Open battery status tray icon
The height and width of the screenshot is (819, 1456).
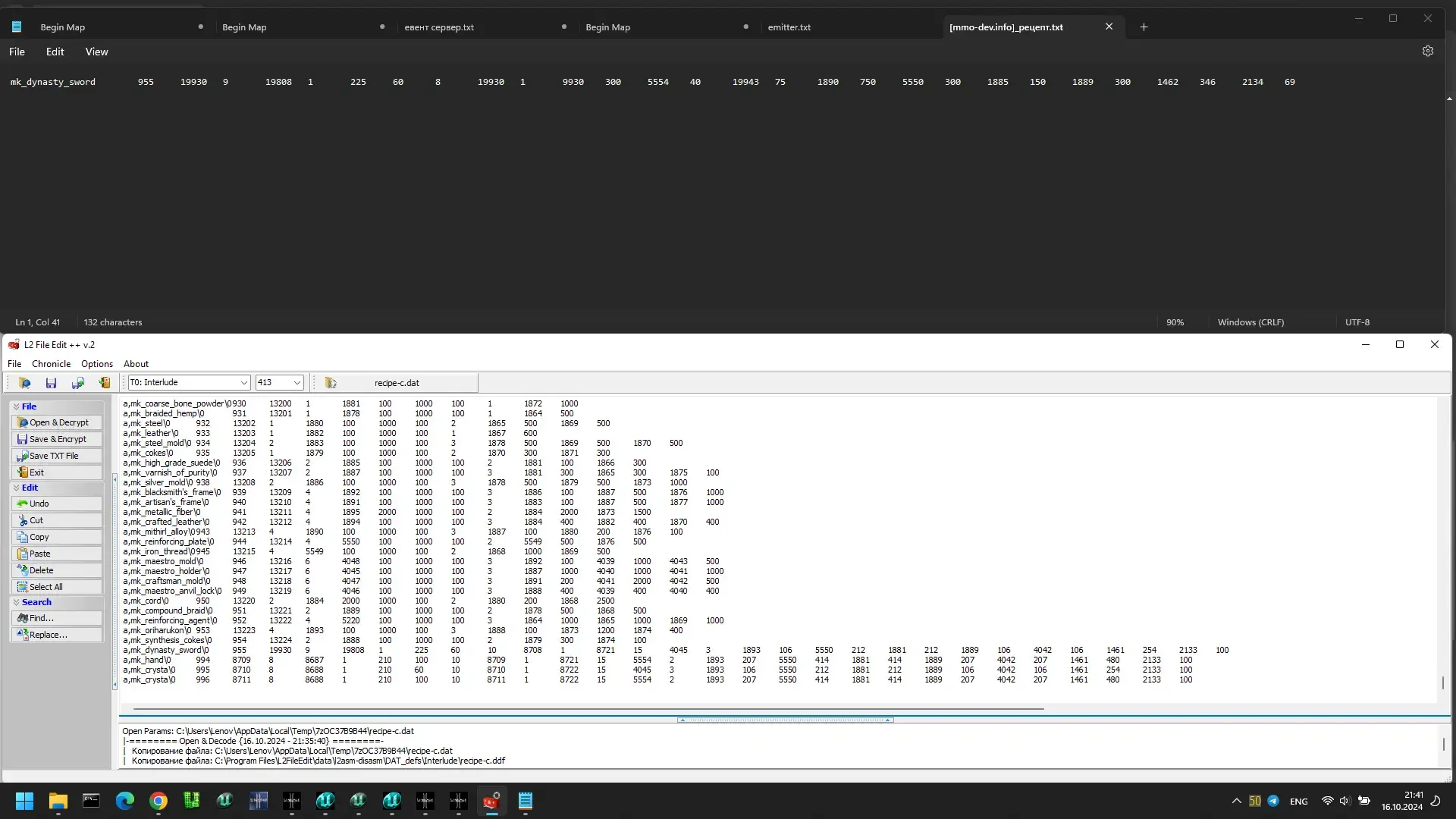[x=1363, y=801]
